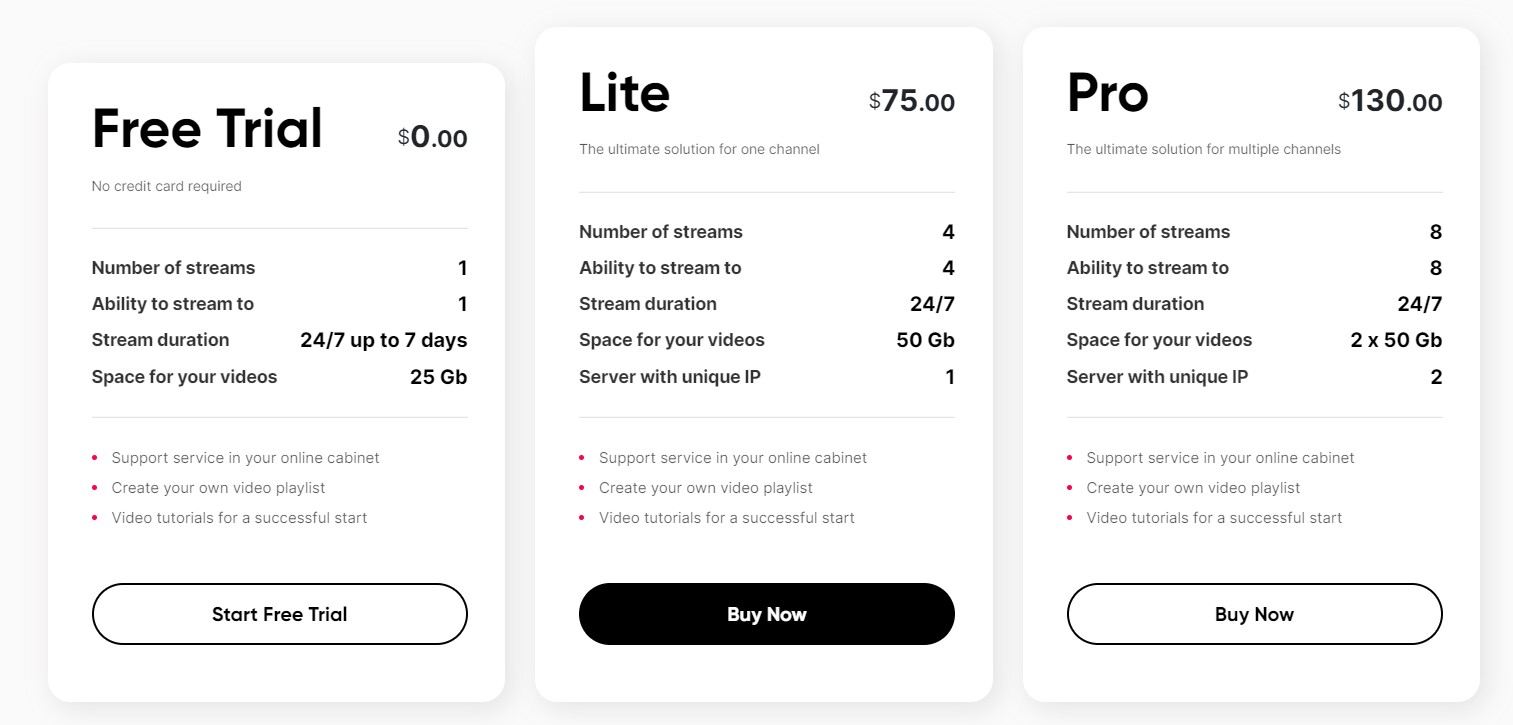This screenshot has width=1513, height=725.
Task: Click Free Trial 'Create your own video playlist'
Action: click(x=218, y=488)
